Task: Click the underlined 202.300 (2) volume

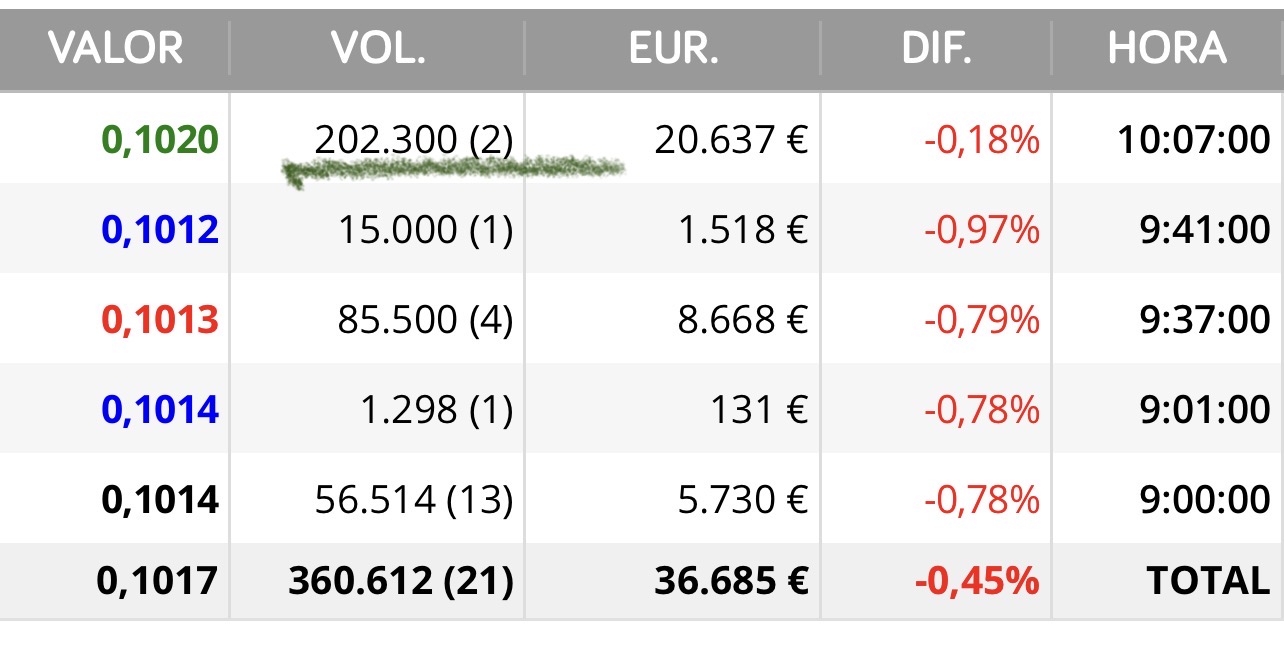Action: point(413,140)
